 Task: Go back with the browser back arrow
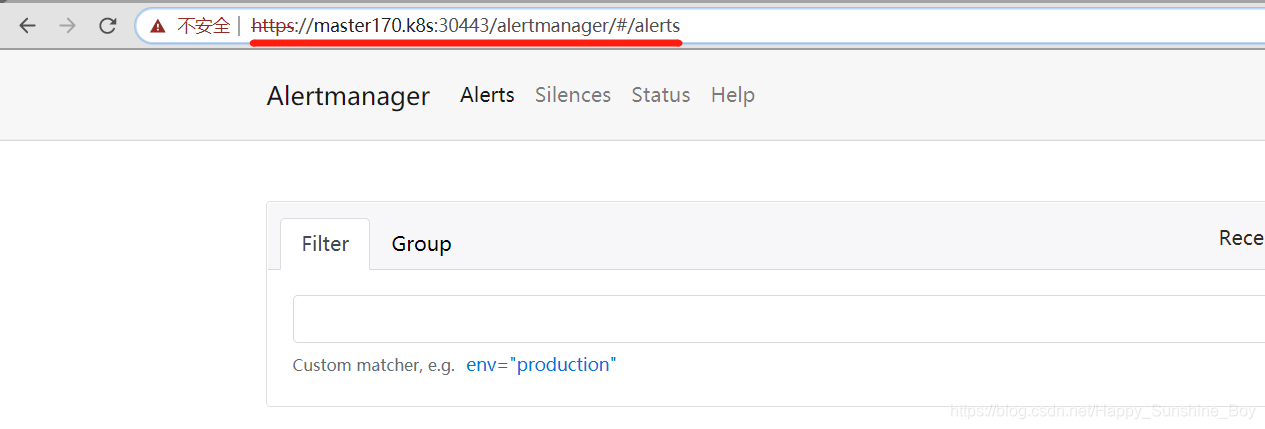click(28, 26)
